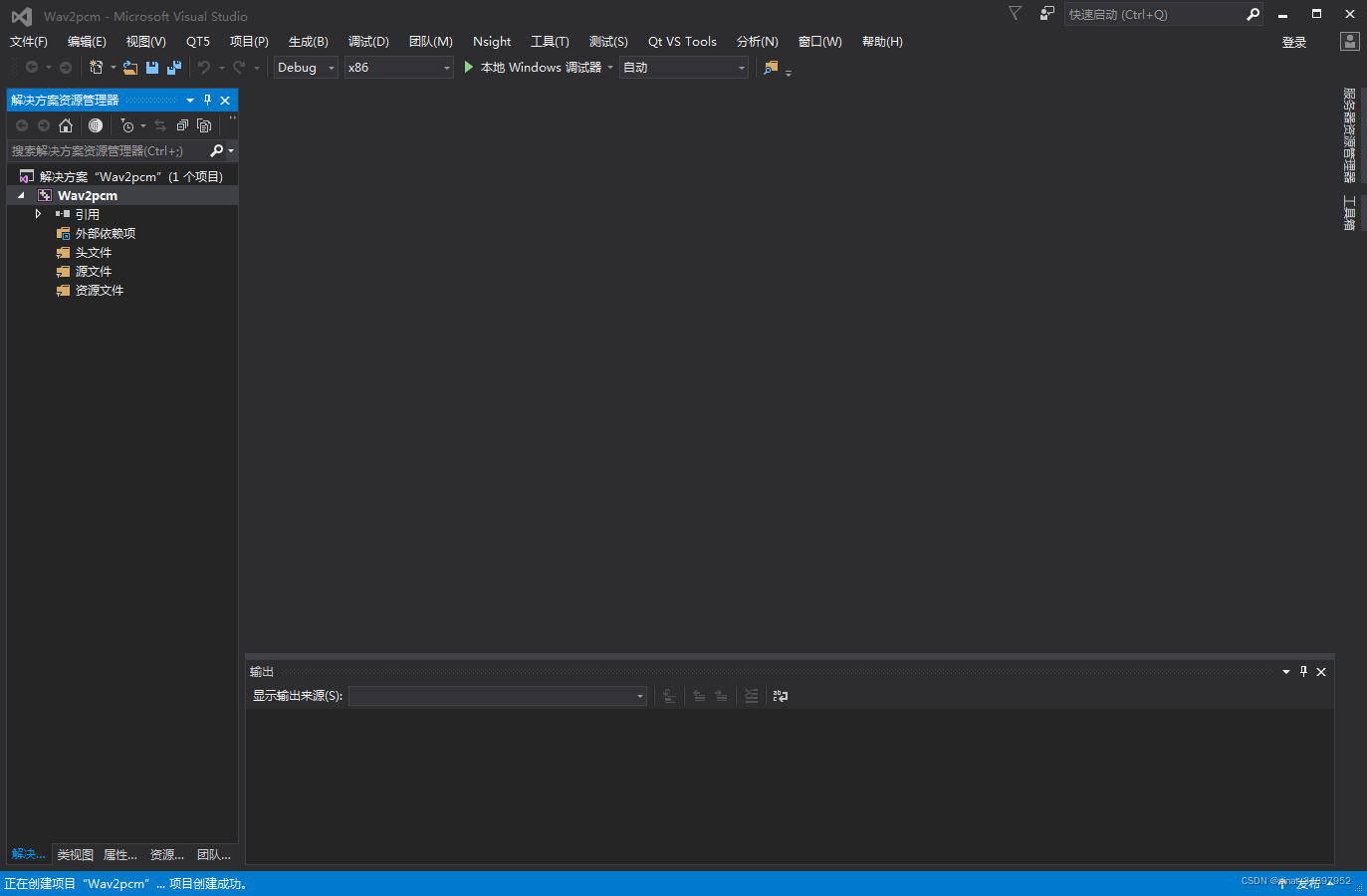Open New Project dropdown arrow

pos(113,68)
